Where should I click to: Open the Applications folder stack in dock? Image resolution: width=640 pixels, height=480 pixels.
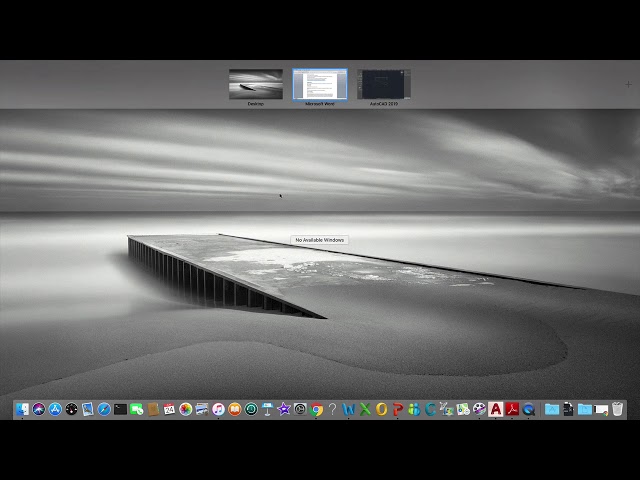pos(552,409)
